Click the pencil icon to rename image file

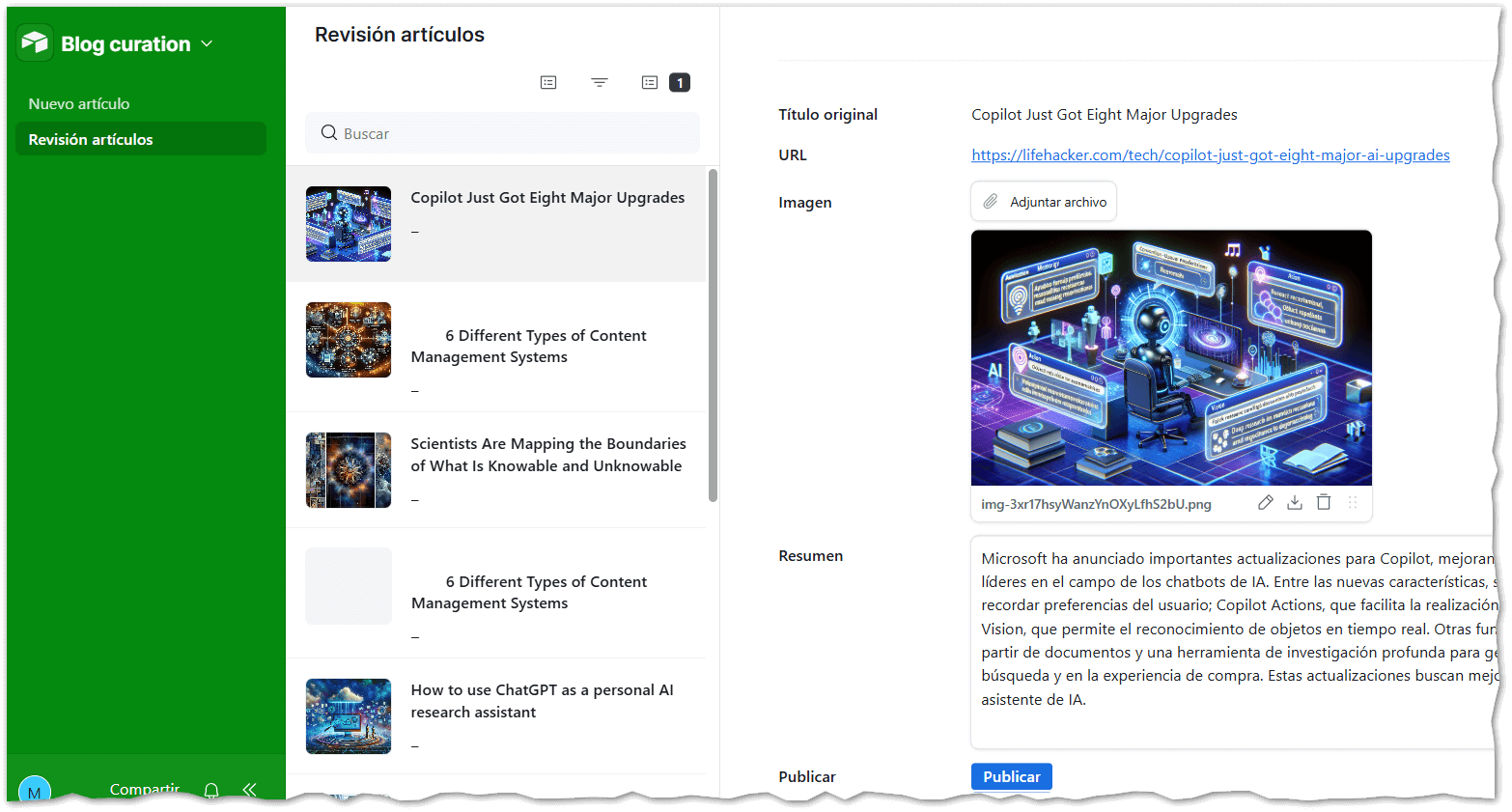click(x=1265, y=502)
